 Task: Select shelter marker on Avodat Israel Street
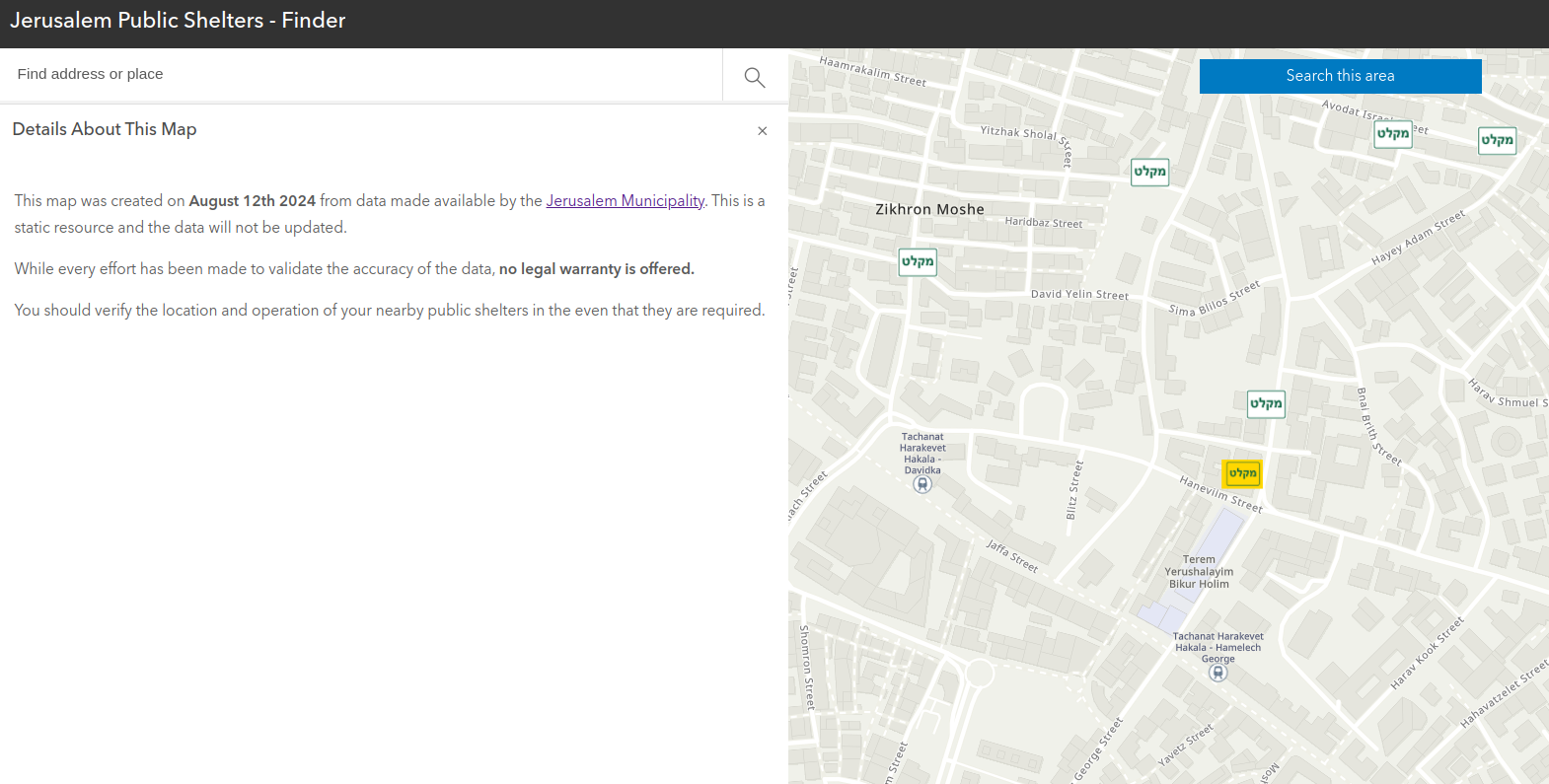1393,134
